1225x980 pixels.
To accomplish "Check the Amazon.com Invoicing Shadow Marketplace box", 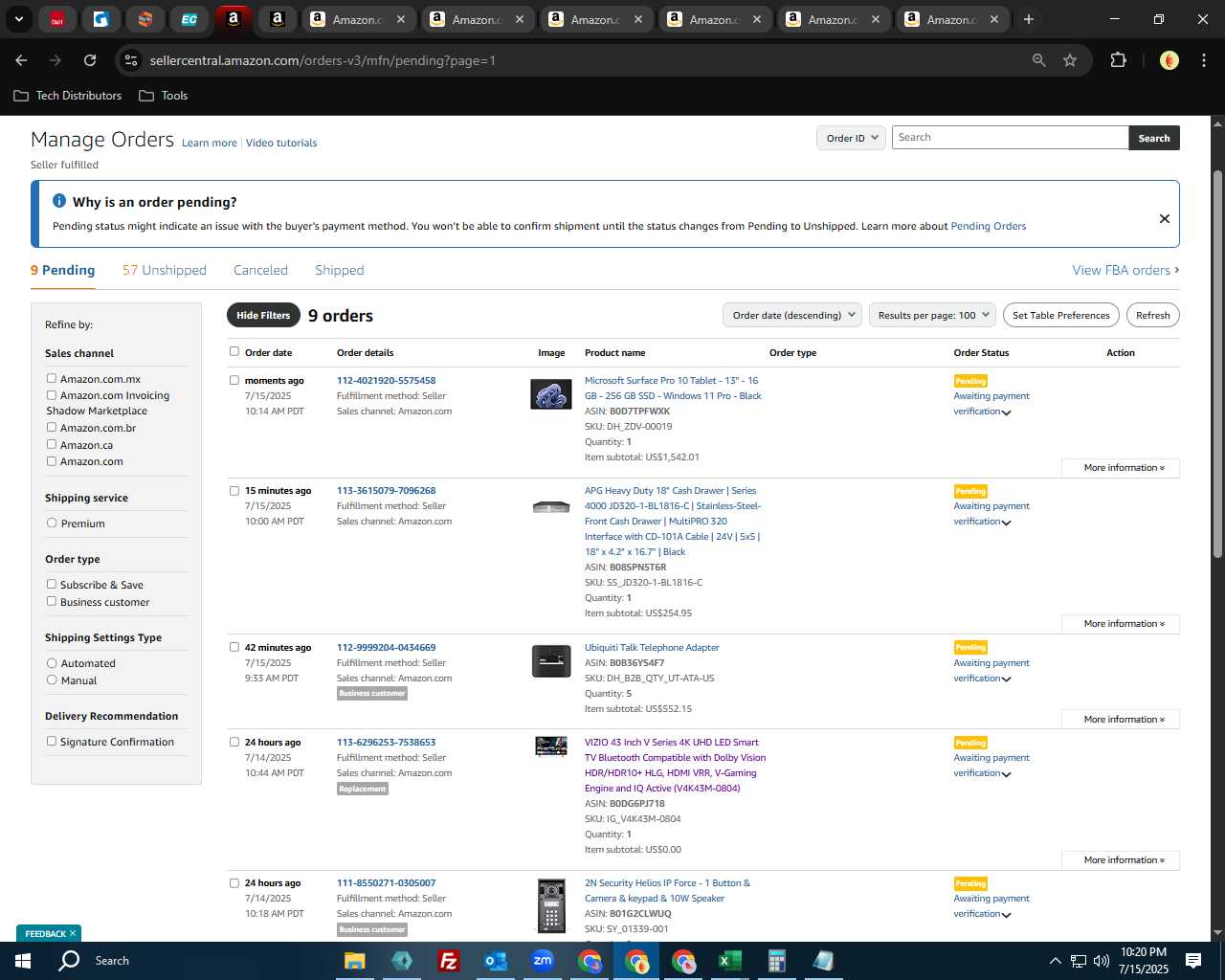I will pos(52,394).
